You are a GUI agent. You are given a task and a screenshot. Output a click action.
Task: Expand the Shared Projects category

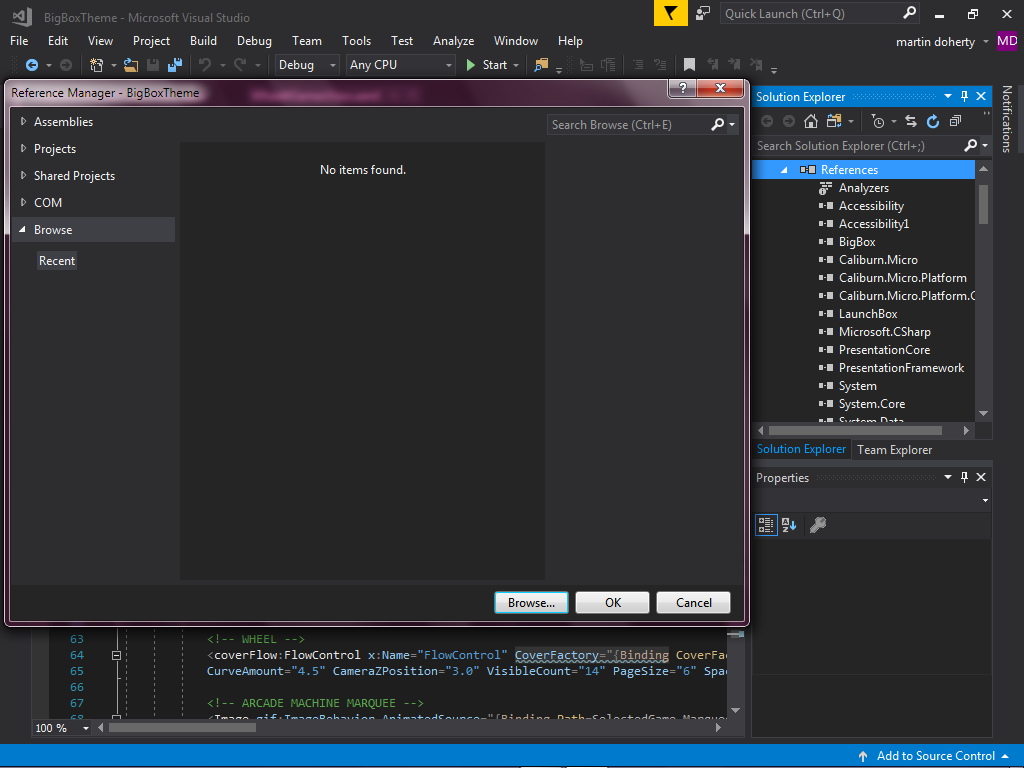[24, 175]
